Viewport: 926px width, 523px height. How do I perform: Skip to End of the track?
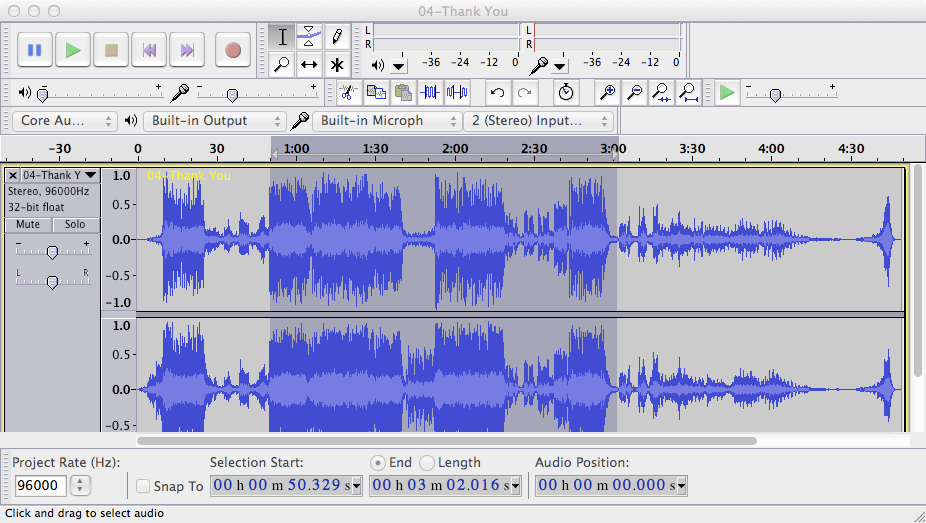pos(187,50)
